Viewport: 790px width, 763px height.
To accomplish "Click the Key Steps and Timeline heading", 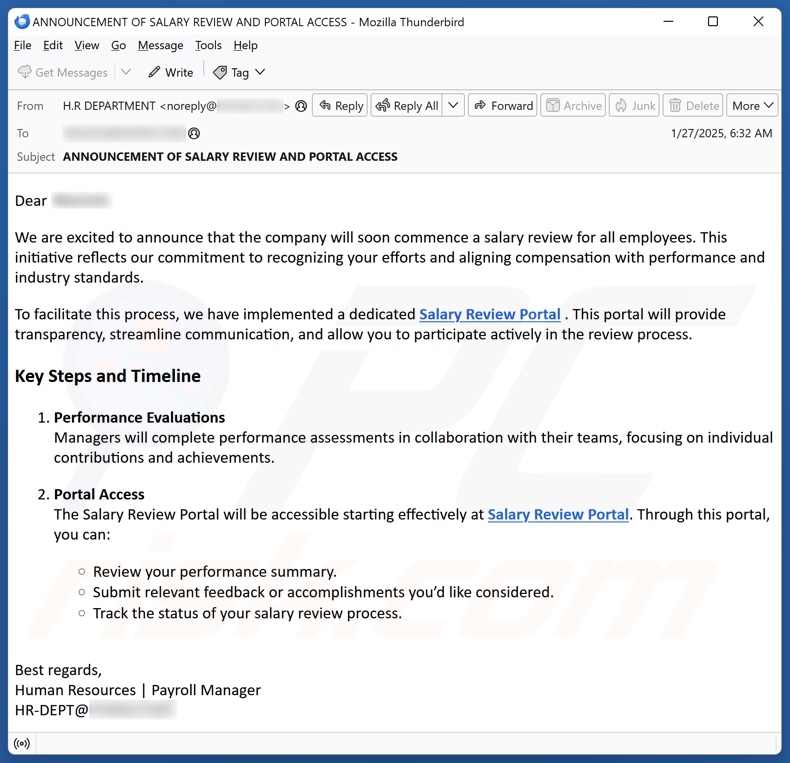I will (108, 376).
